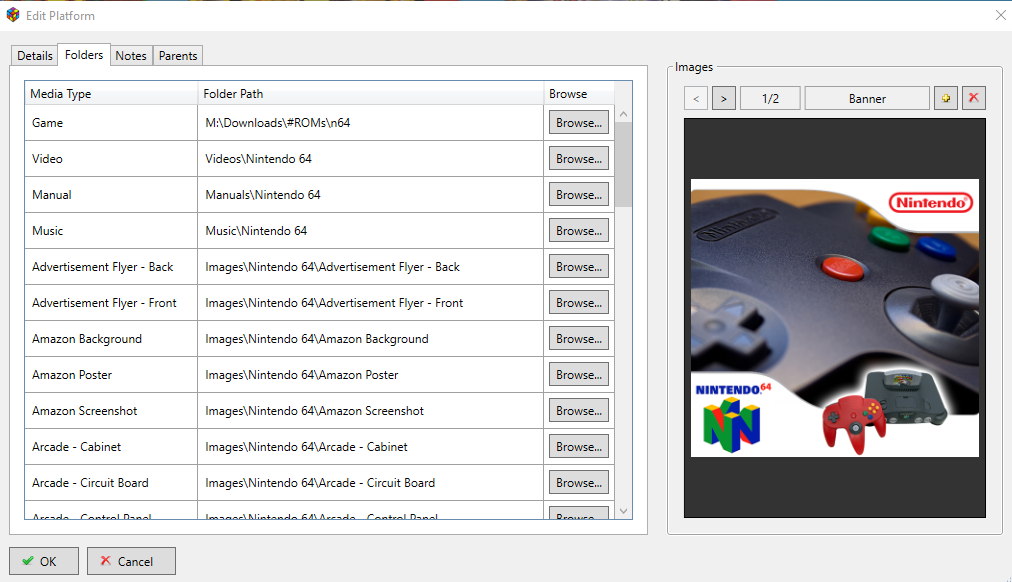Select Images\Nintendo 64\Amazon Screenshot path cell
Screen dimensions: 1012x582
click(x=370, y=410)
